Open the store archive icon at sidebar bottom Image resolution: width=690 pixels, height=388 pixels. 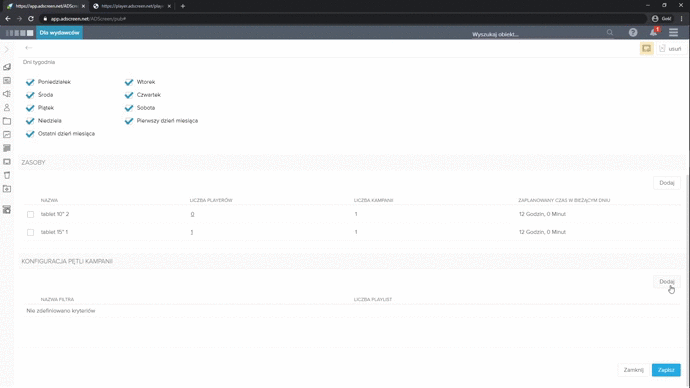(7, 210)
